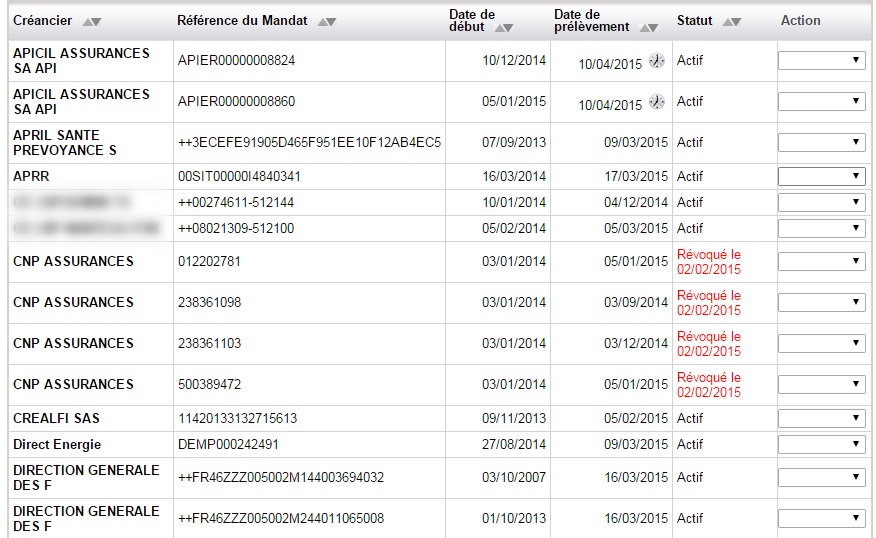Image resolution: width=876 pixels, height=538 pixels.
Task: Click the ascending sort arrow for Créancier
Action: tap(87, 22)
